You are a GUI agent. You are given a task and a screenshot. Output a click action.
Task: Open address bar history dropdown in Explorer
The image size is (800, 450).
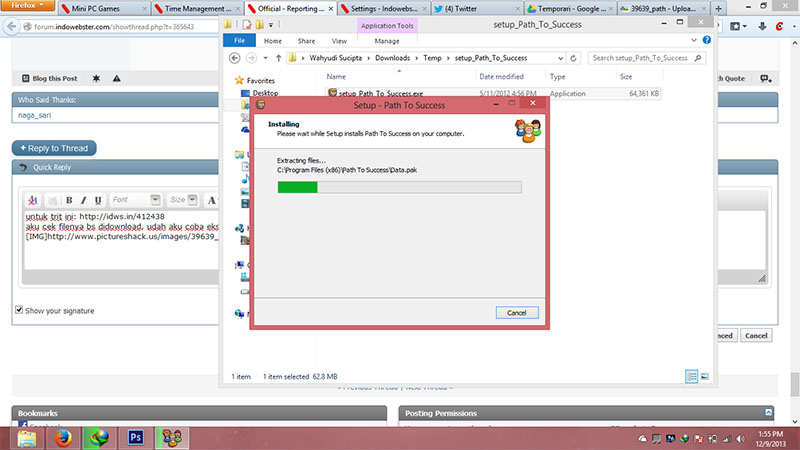(x=560, y=58)
